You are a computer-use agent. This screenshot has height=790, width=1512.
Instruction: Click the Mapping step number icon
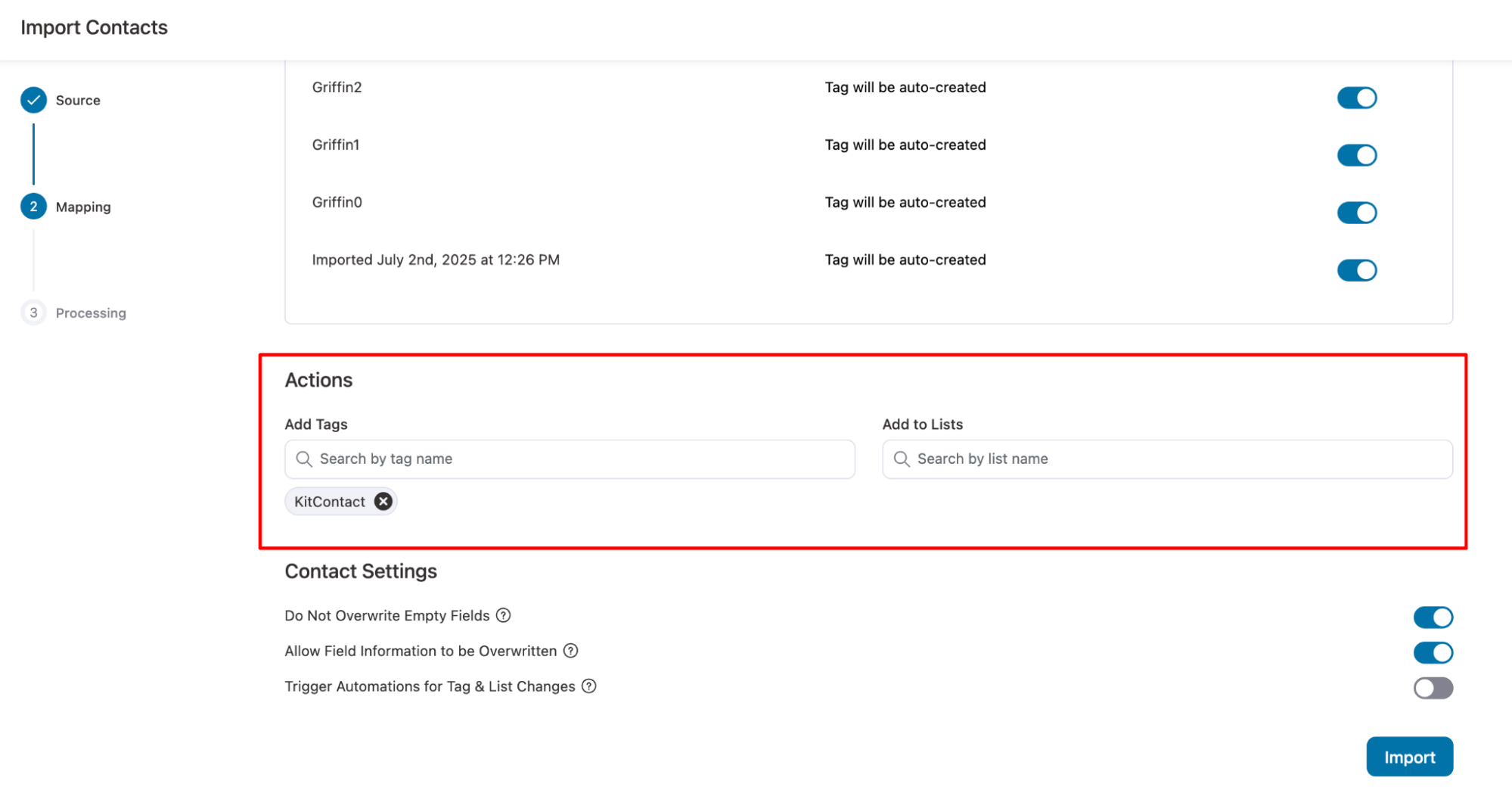[33, 207]
